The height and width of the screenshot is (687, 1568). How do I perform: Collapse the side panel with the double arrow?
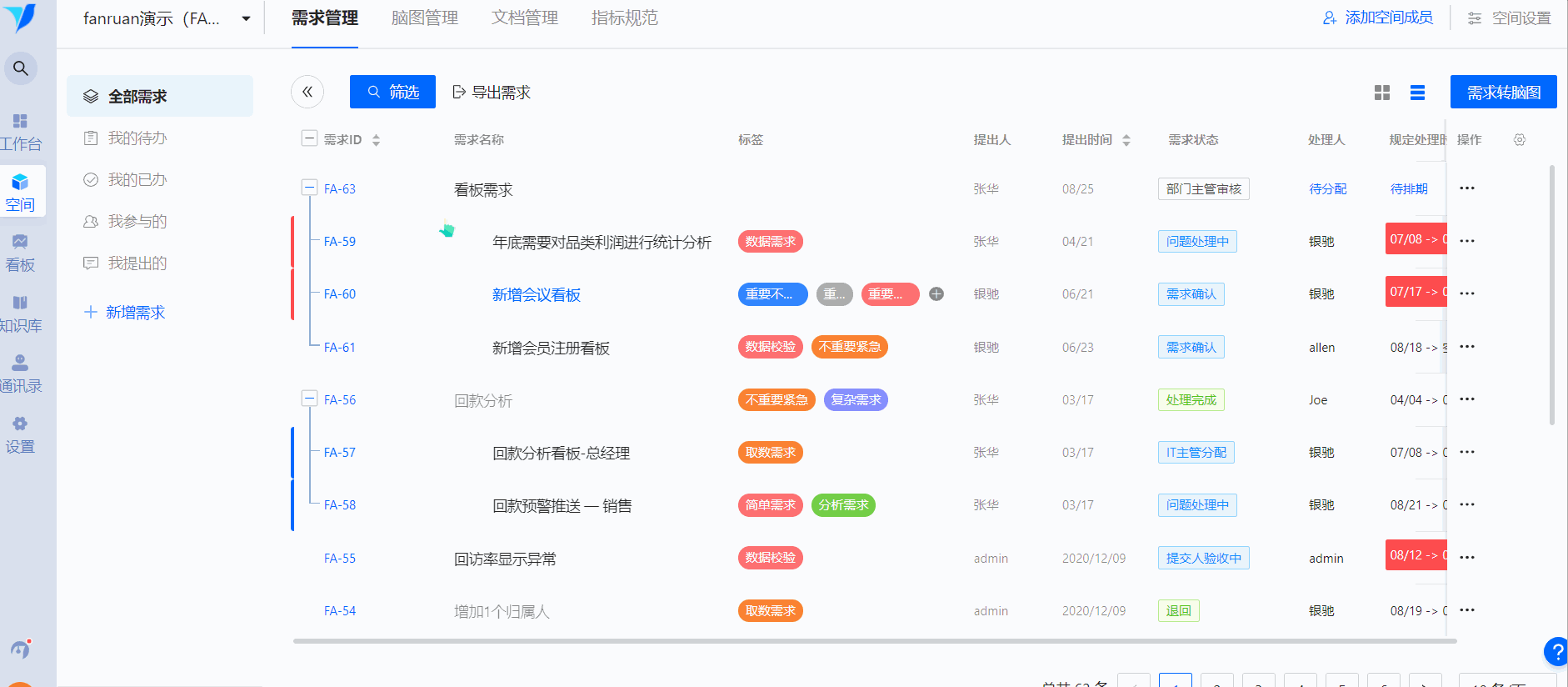[307, 92]
